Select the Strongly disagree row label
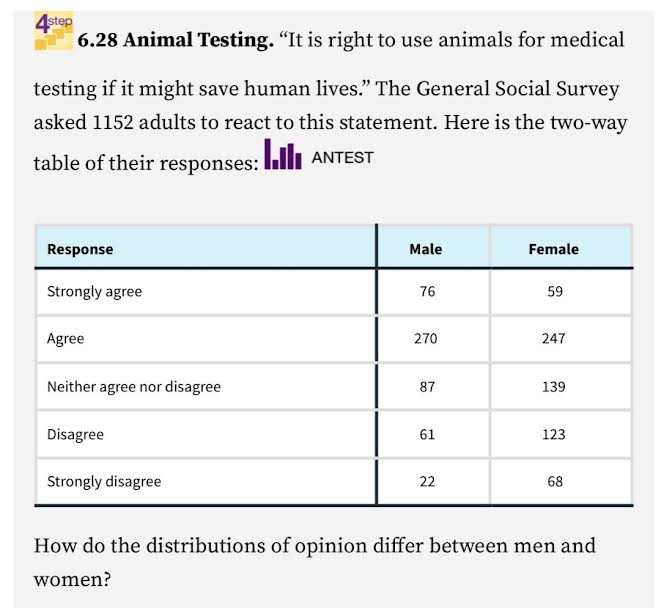This screenshot has height=608, width=672. click(104, 481)
